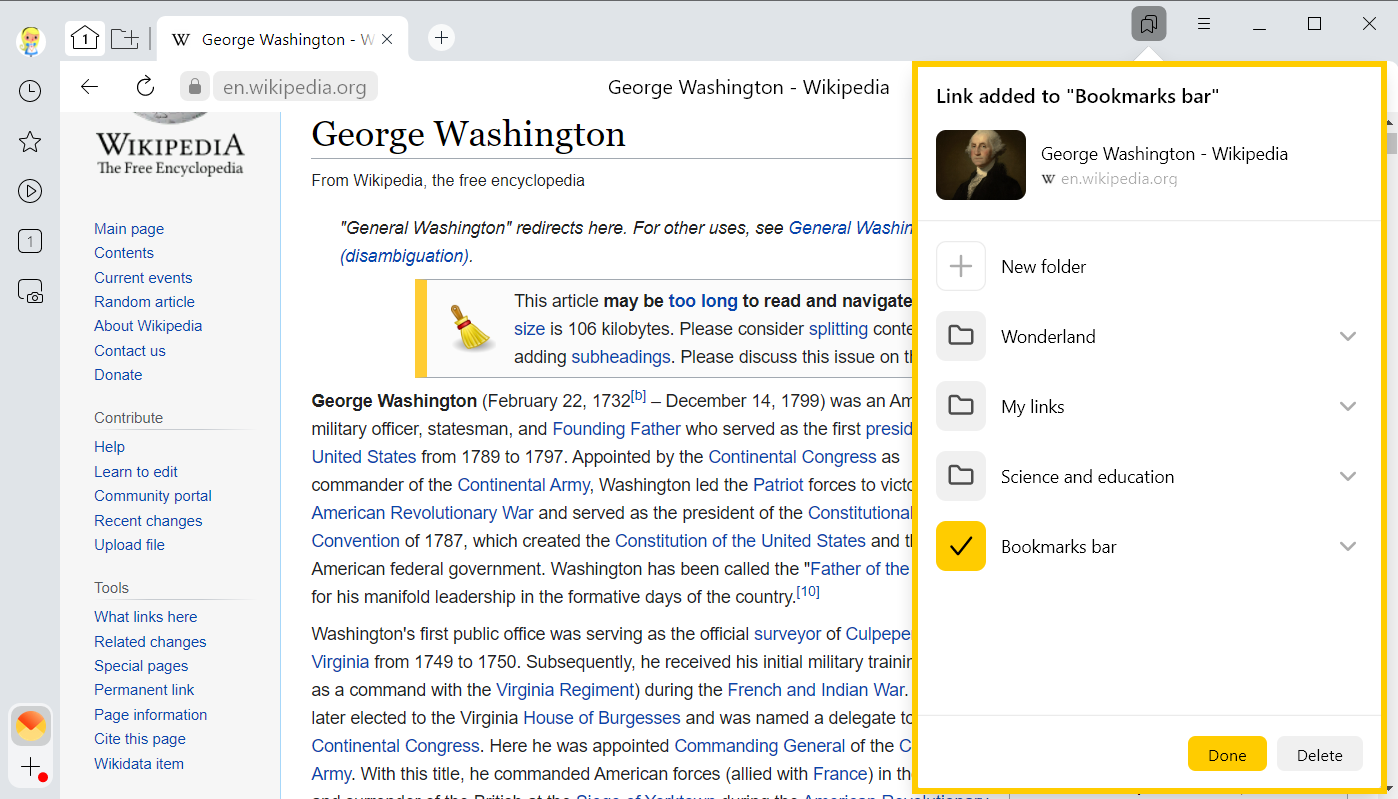The image size is (1398, 799).
Task: Open Related changes link
Action: point(150,642)
